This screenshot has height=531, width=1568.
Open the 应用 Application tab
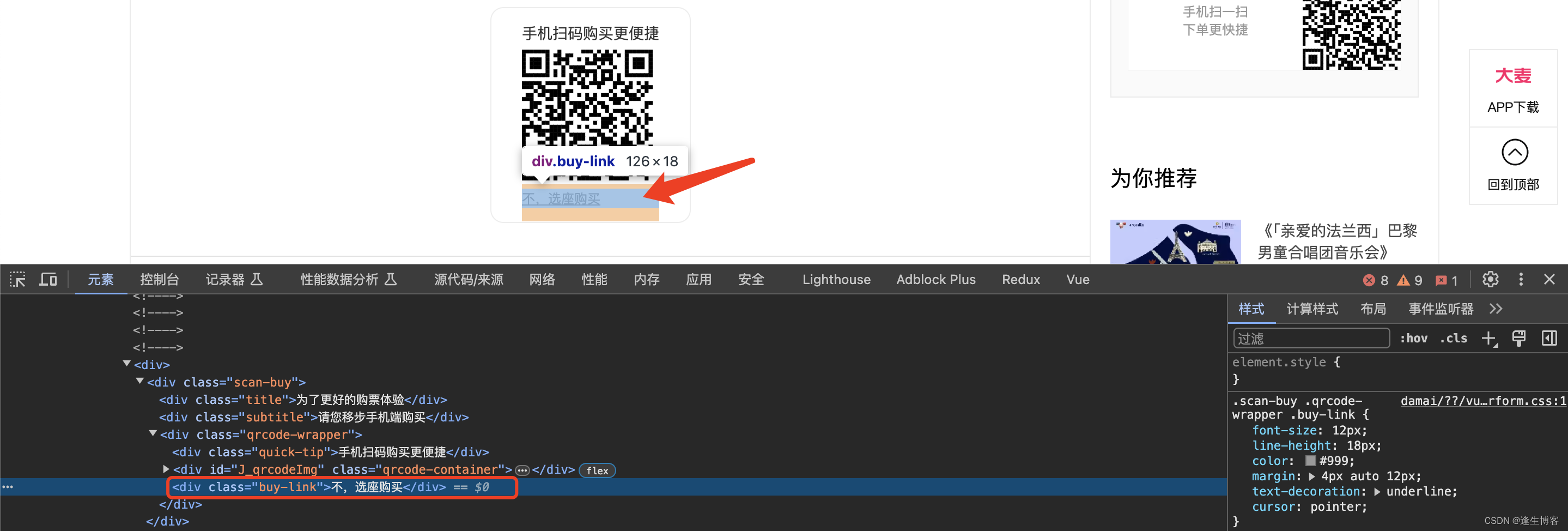coord(699,280)
